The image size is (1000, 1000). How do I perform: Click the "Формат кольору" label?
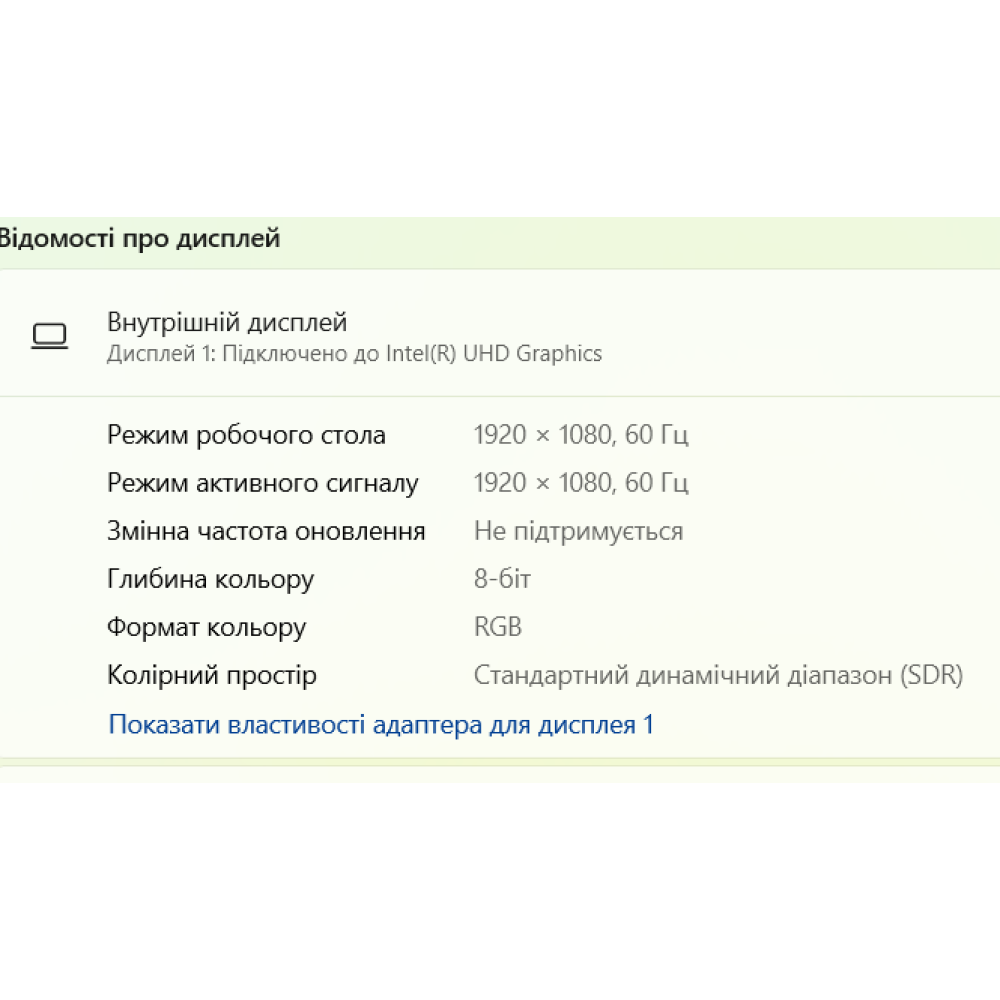coord(206,627)
